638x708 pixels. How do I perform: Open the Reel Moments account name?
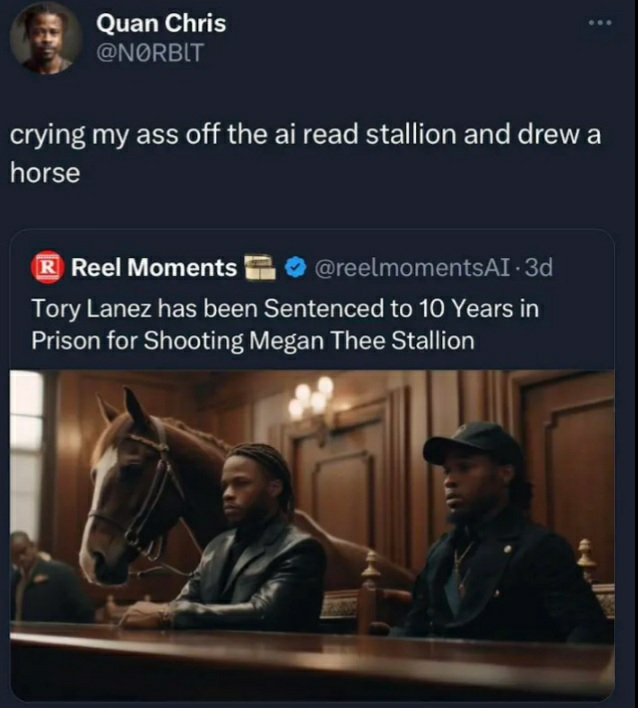(154, 267)
